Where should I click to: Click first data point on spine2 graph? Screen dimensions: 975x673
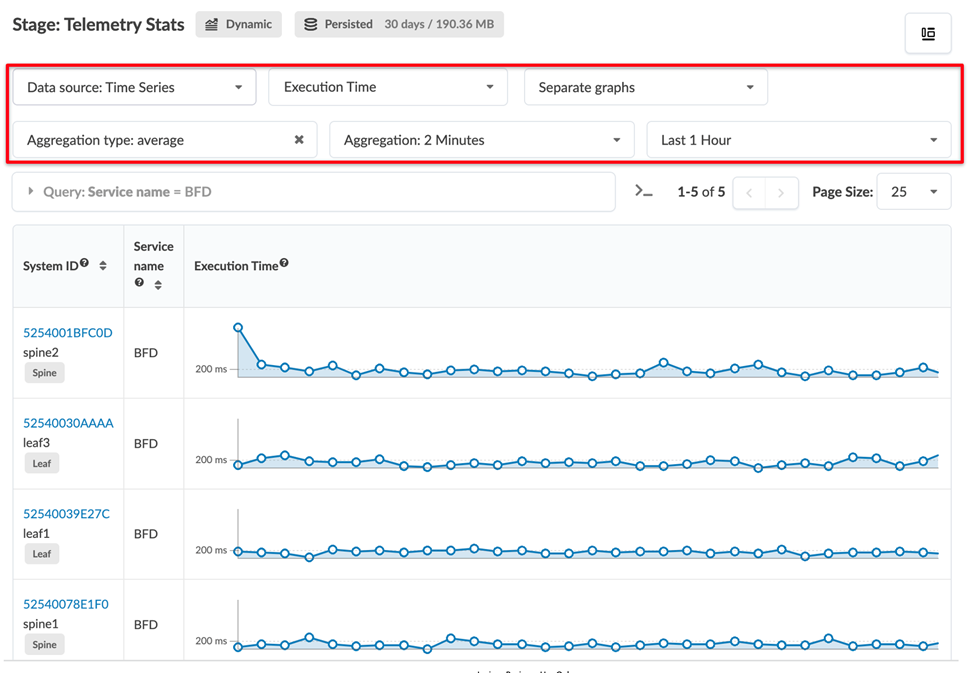coord(238,327)
